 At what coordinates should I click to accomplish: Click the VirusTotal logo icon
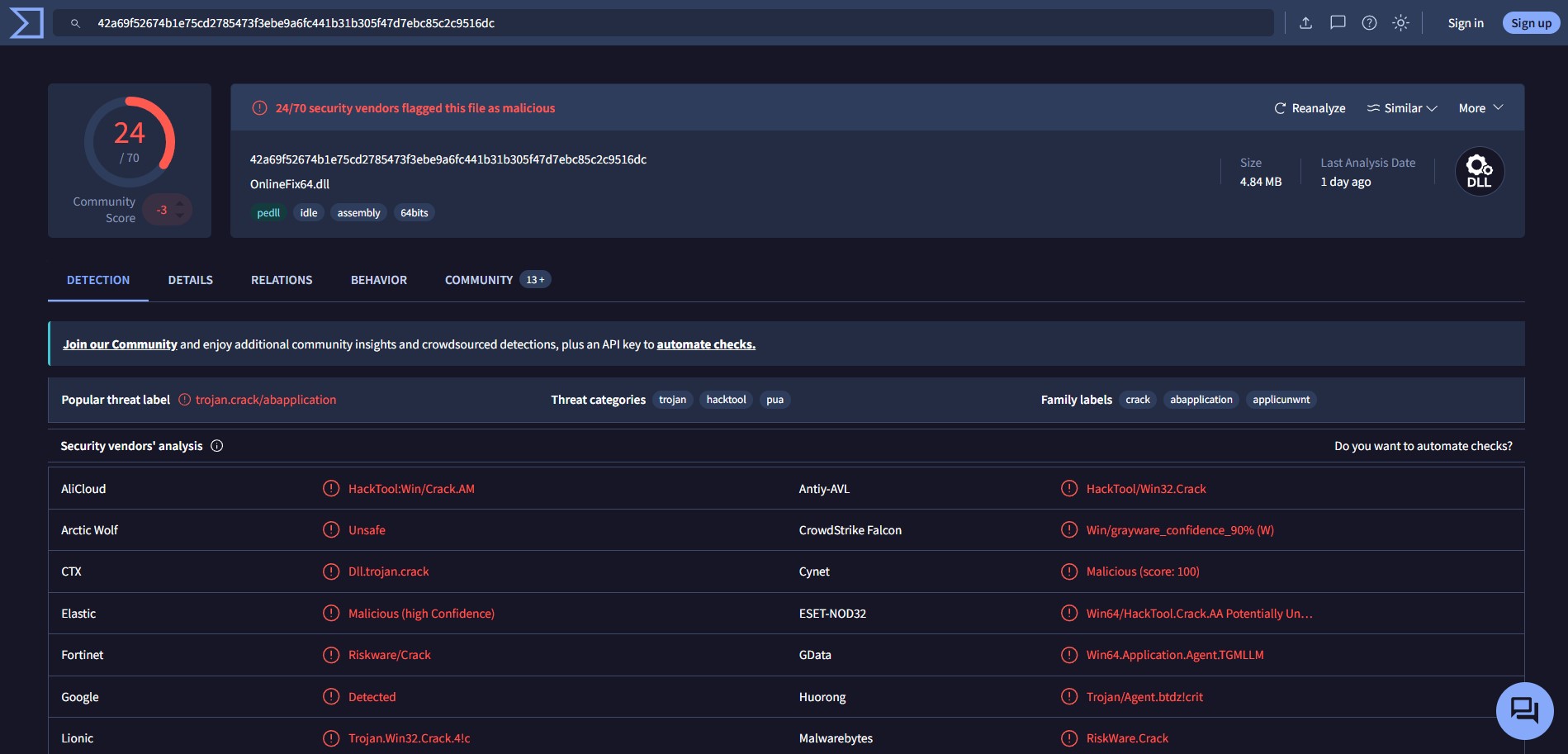coord(26,23)
